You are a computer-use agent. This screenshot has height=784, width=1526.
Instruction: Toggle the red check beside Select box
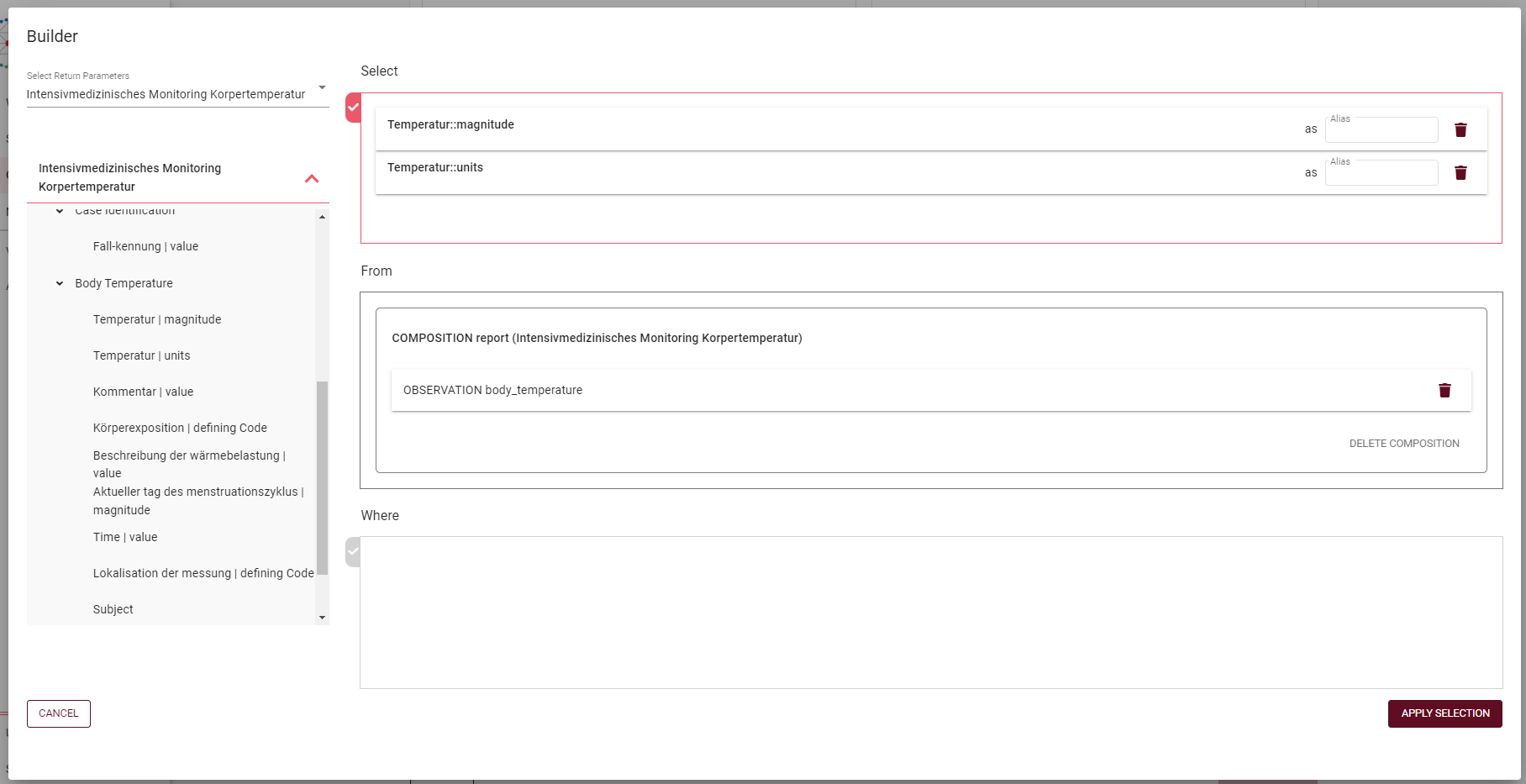(x=353, y=108)
